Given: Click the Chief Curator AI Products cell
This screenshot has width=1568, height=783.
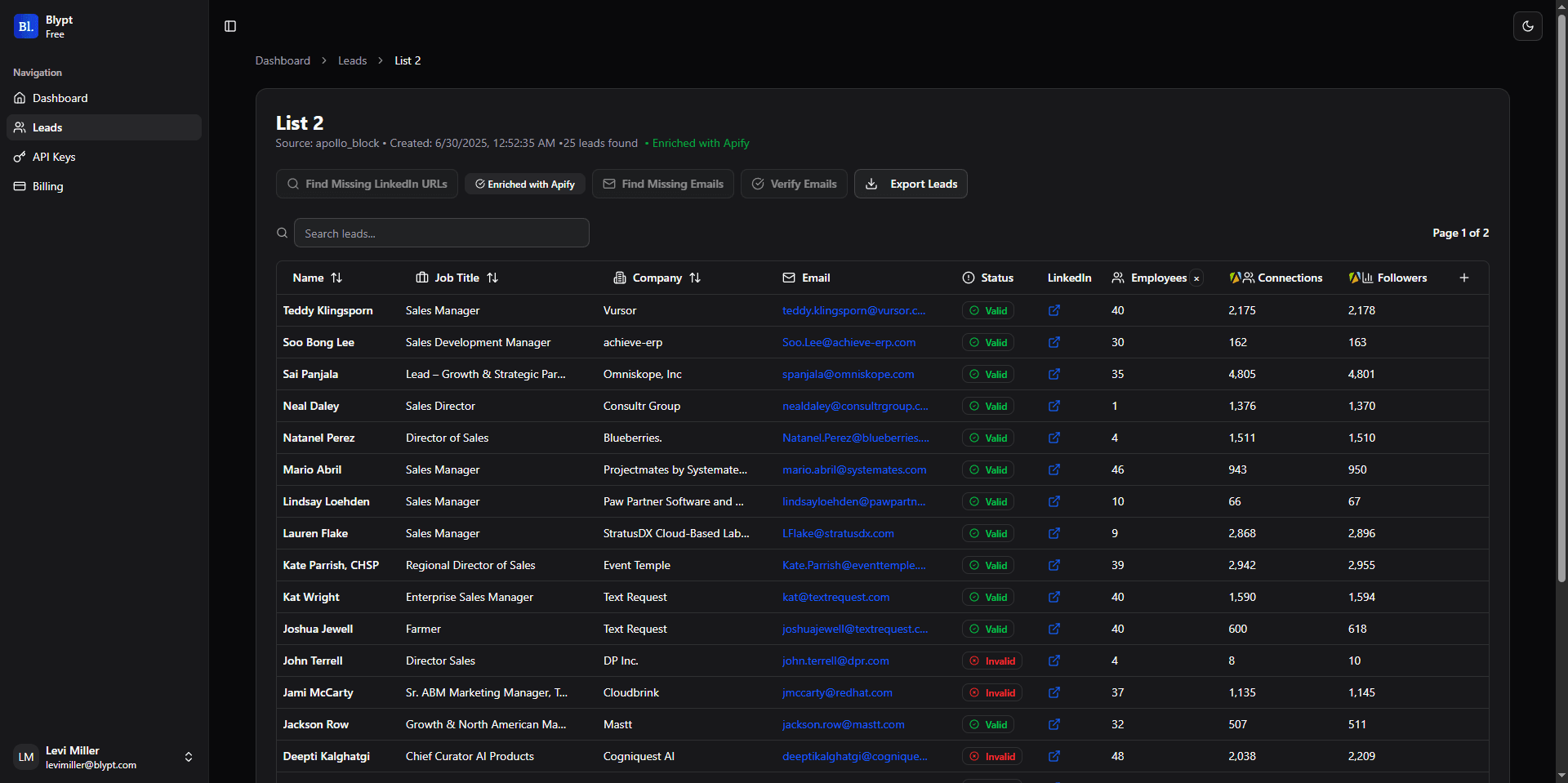Looking at the screenshot, I should pyautogui.click(x=470, y=756).
